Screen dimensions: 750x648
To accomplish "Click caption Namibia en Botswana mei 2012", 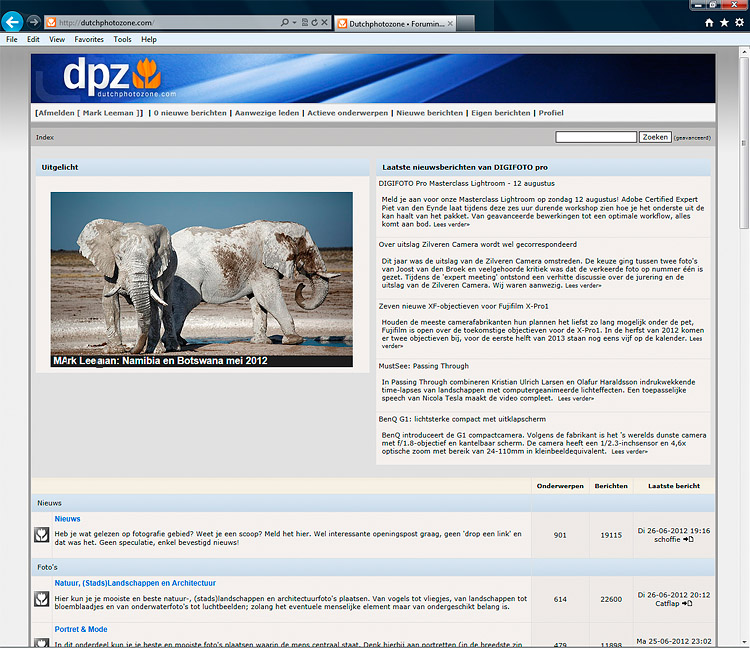I will (x=195, y=361).
